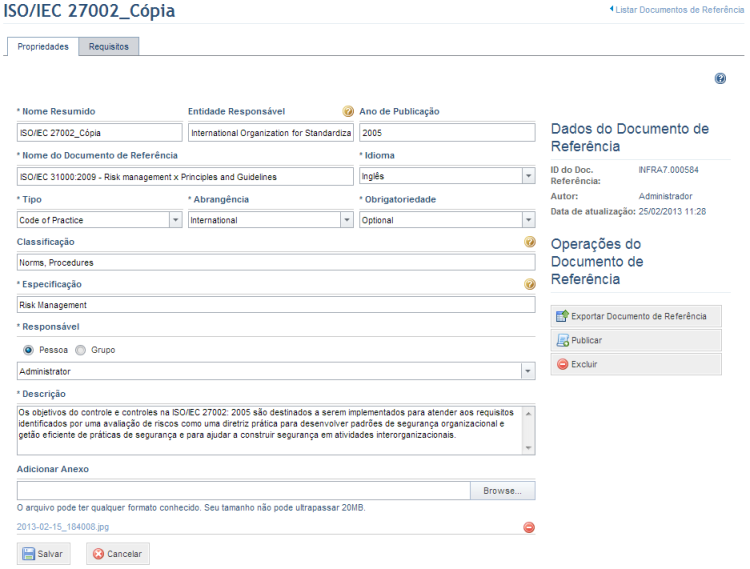
Task: Focus the Especificação input field
Action: 276,305
